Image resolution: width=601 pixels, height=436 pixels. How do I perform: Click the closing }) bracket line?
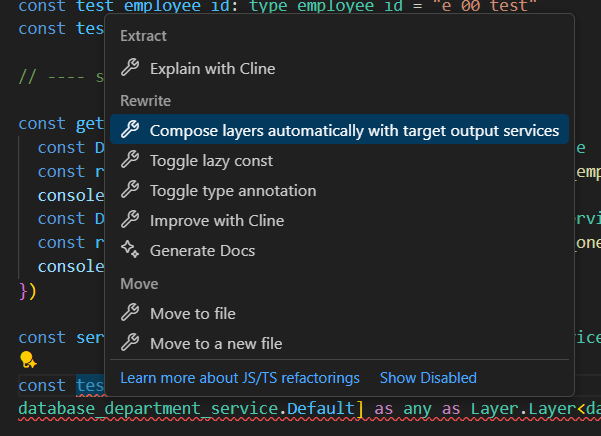pos(27,291)
